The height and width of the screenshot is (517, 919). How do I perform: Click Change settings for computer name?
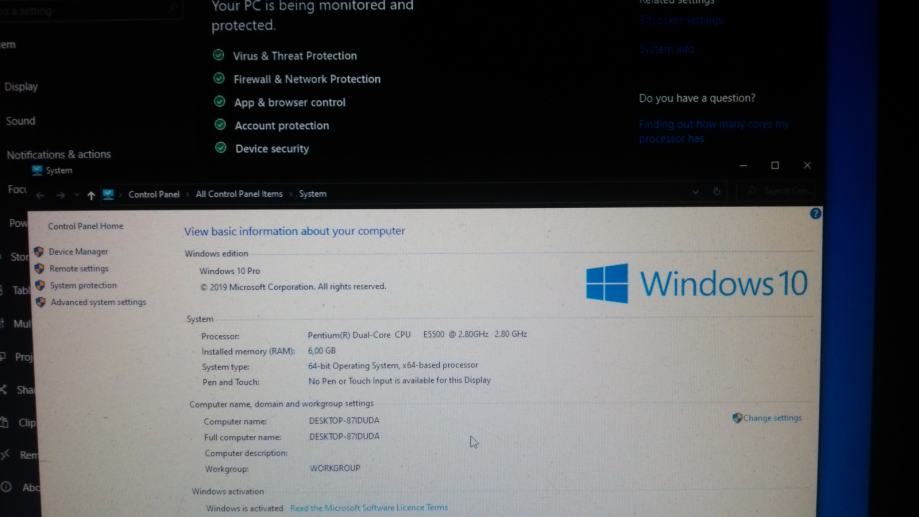[772, 418]
